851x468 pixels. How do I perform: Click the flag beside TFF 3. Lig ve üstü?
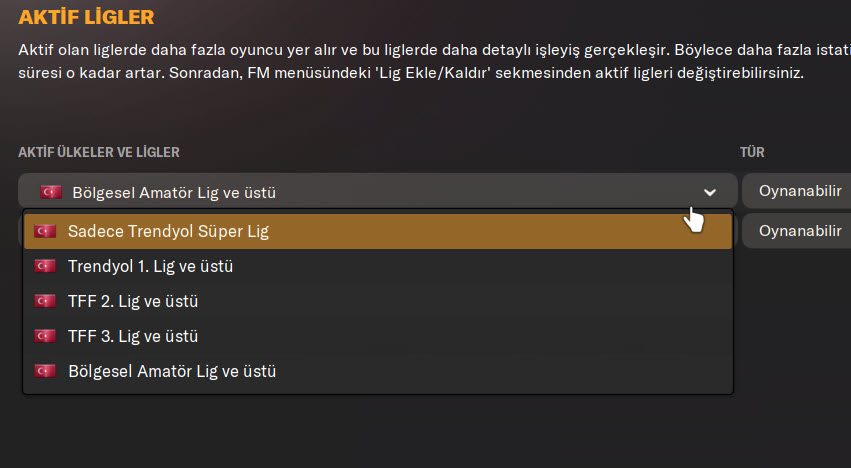[x=45, y=336]
